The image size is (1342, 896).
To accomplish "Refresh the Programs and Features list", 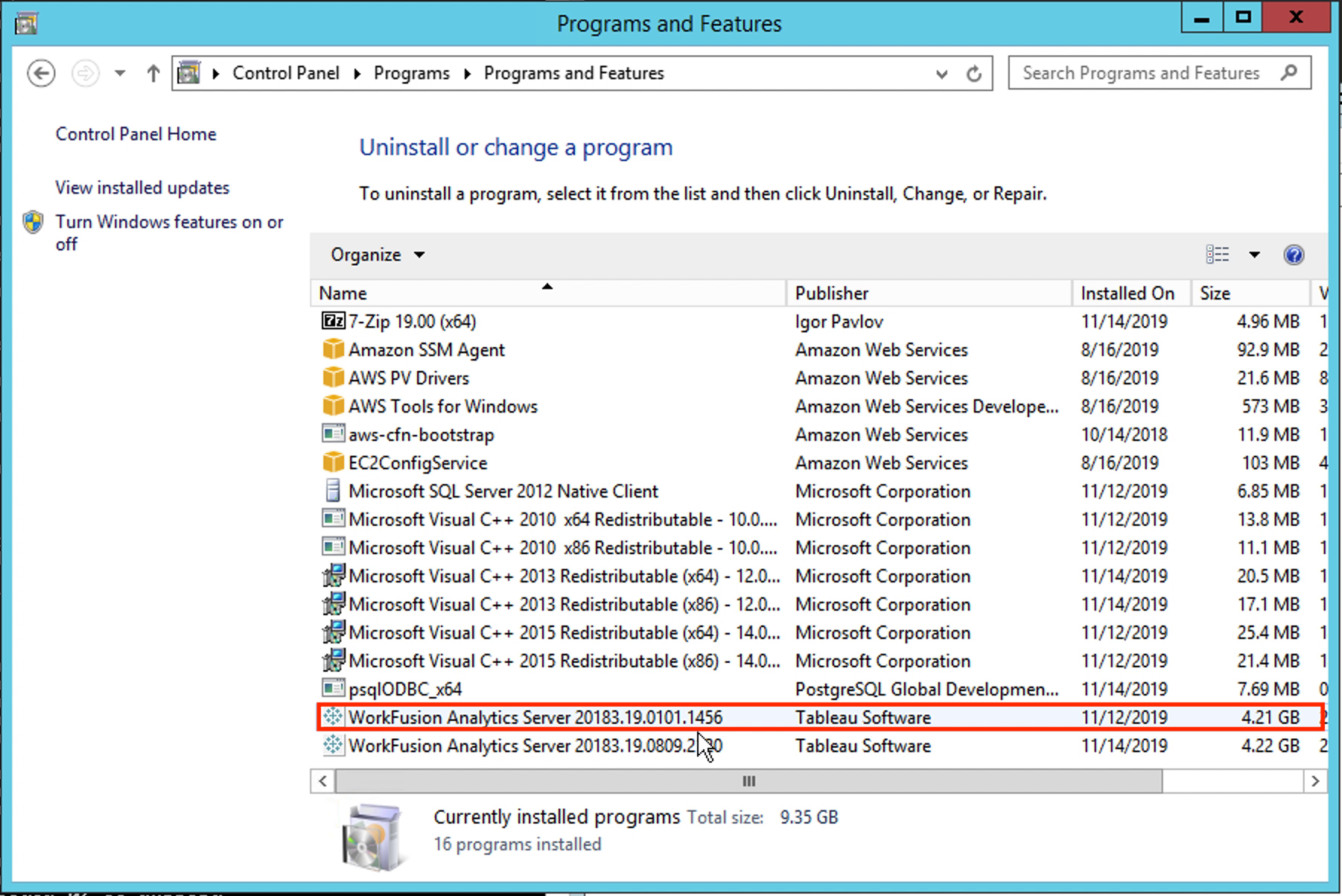I will coord(973,74).
